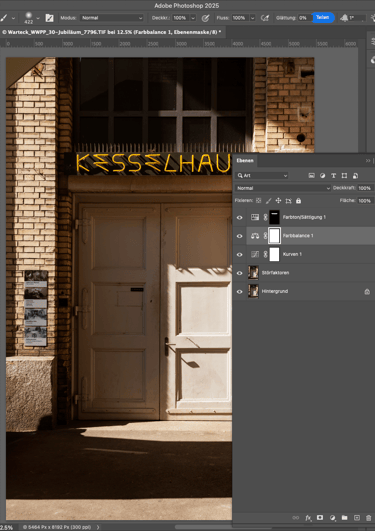The height and width of the screenshot is (531, 375).
Task: Open the tool preset dropdown arrow next to the brush icon
Action: click(x=13, y=18)
